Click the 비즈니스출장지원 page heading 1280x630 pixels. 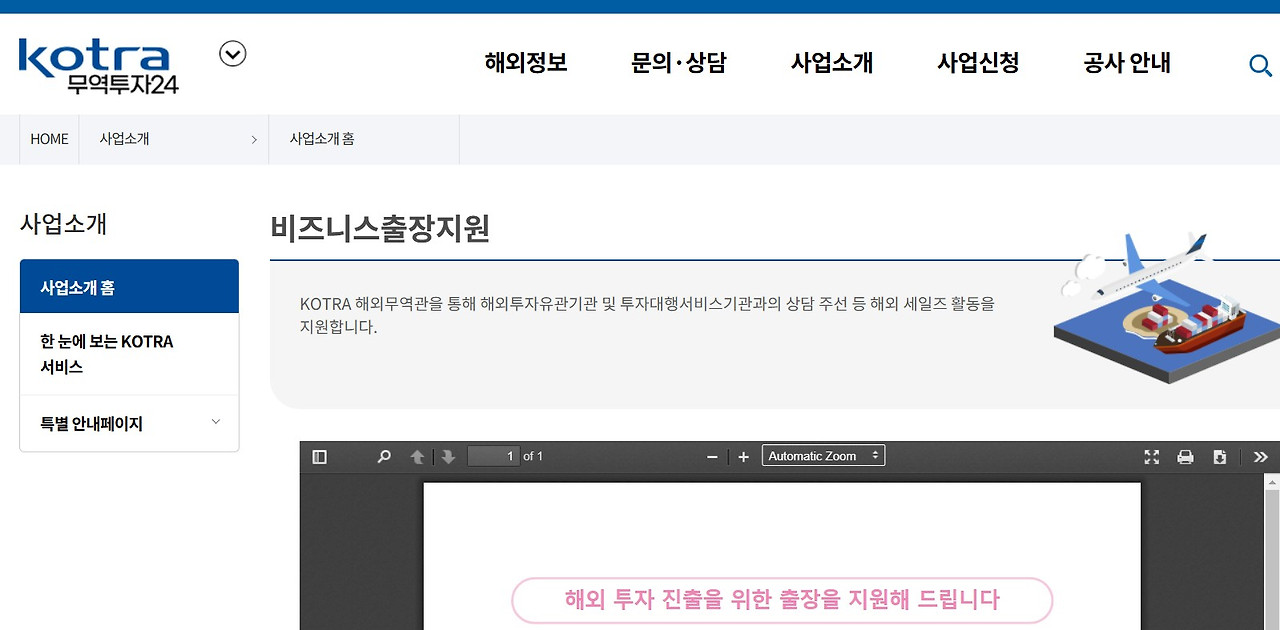[380, 228]
